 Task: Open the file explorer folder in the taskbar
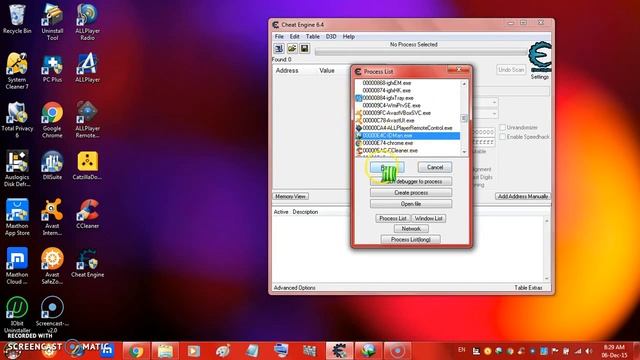[x=165, y=351]
